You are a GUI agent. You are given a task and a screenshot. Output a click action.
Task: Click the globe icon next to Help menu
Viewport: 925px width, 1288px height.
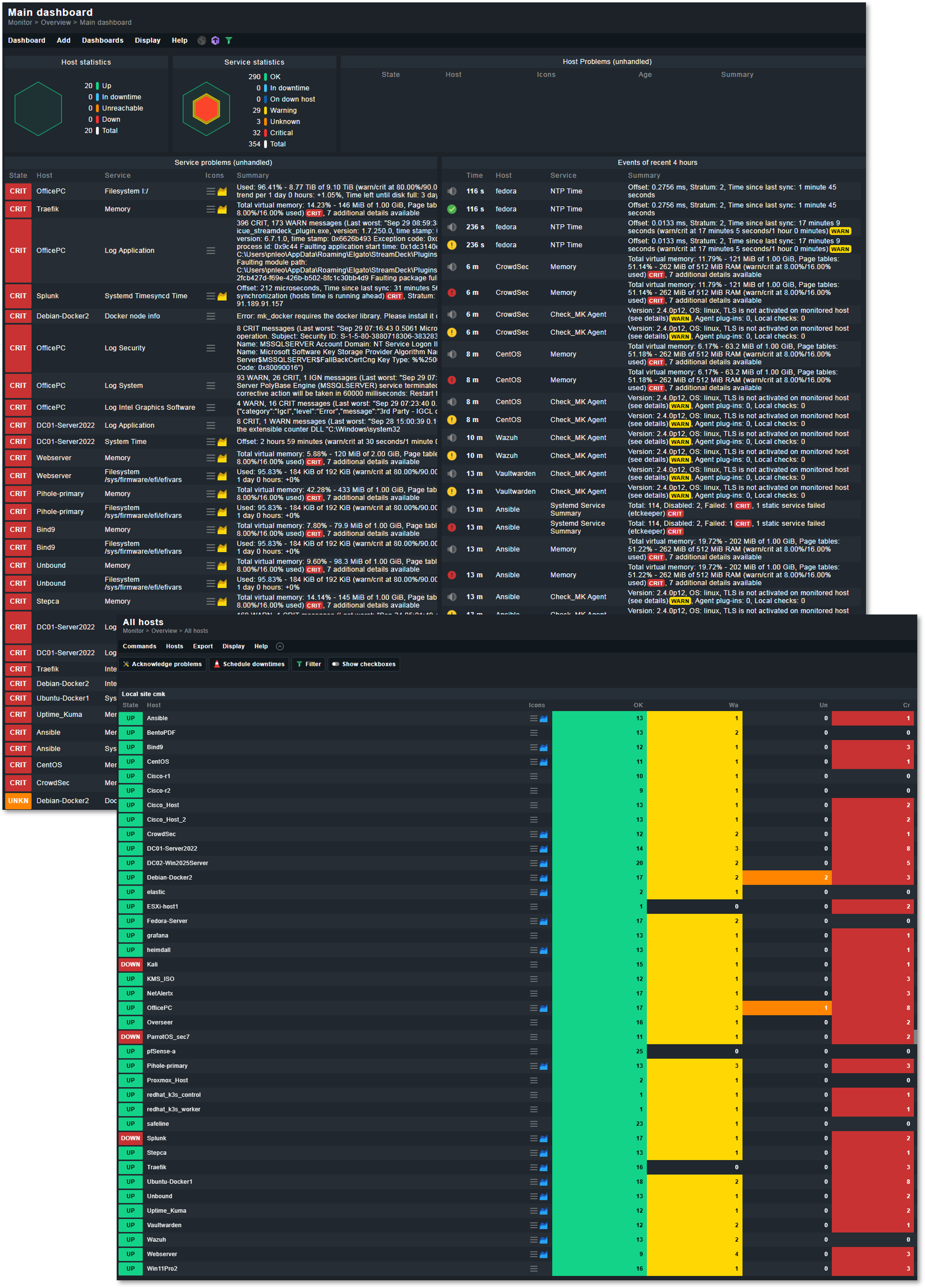click(x=201, y=40)
